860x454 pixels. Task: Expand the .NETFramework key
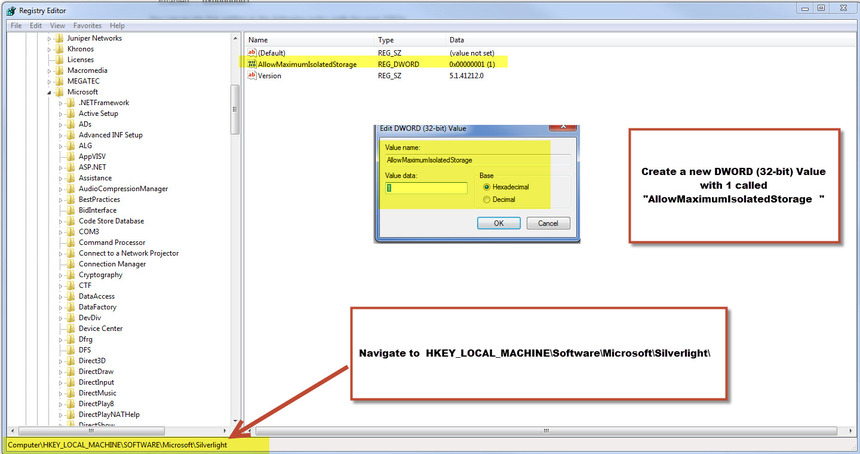pos(61,103)
